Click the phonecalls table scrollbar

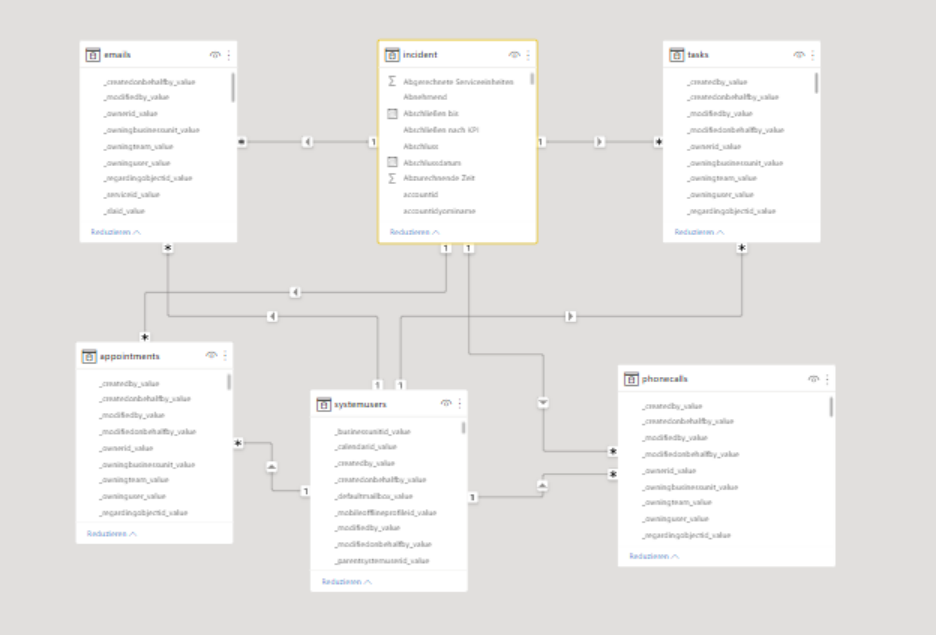[x=831, y=407]
